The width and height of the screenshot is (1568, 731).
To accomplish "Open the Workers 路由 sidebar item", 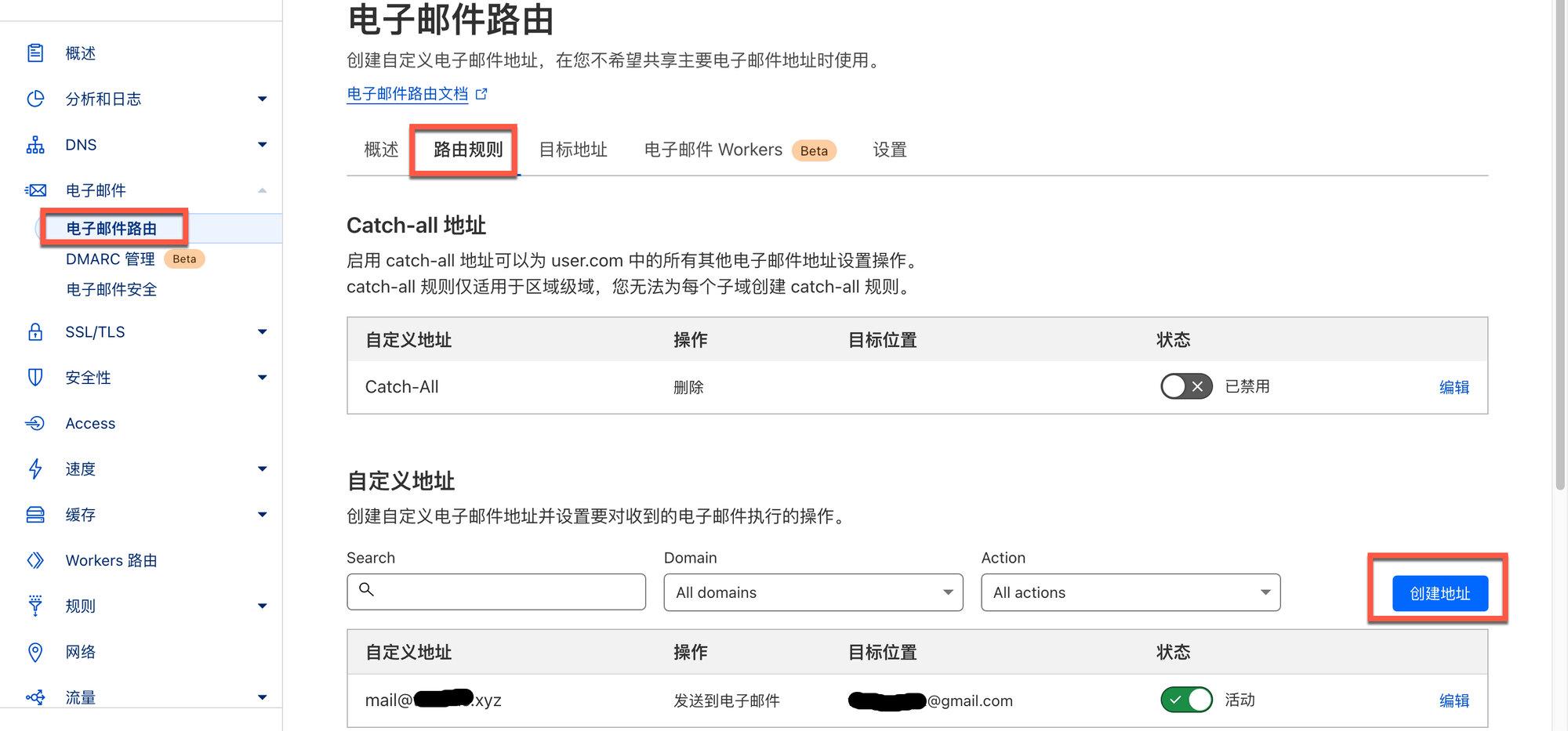I will click(x=111, y=561).
